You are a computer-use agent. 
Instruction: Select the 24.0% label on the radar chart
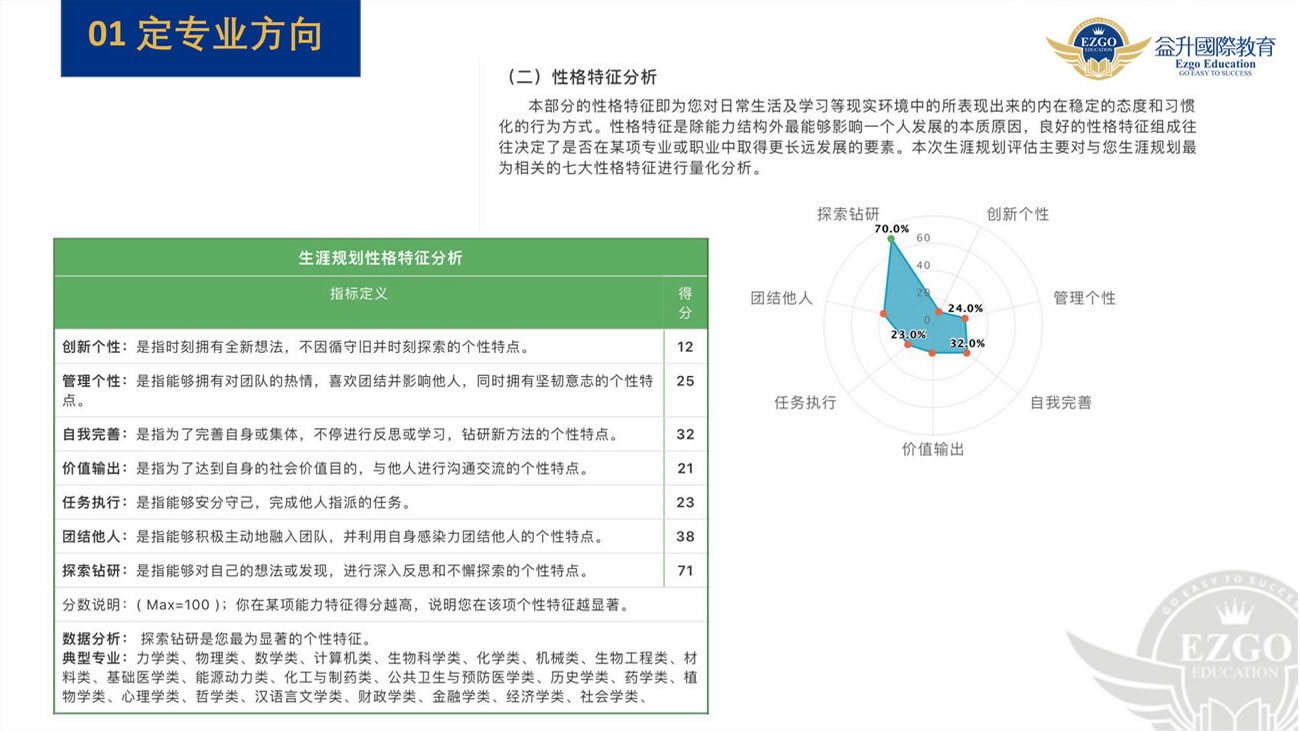965,308
